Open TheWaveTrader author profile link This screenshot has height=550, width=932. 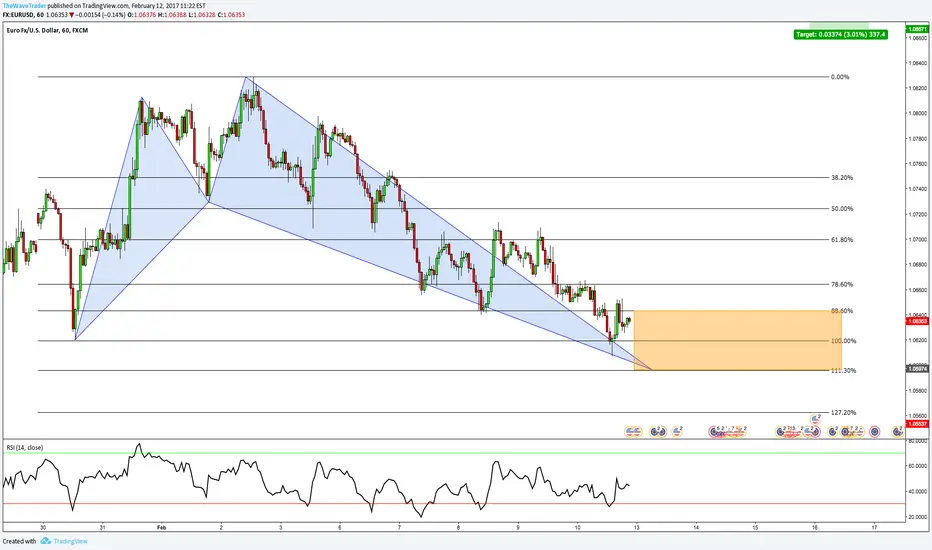pyautogui.click(x=24, y=5)
